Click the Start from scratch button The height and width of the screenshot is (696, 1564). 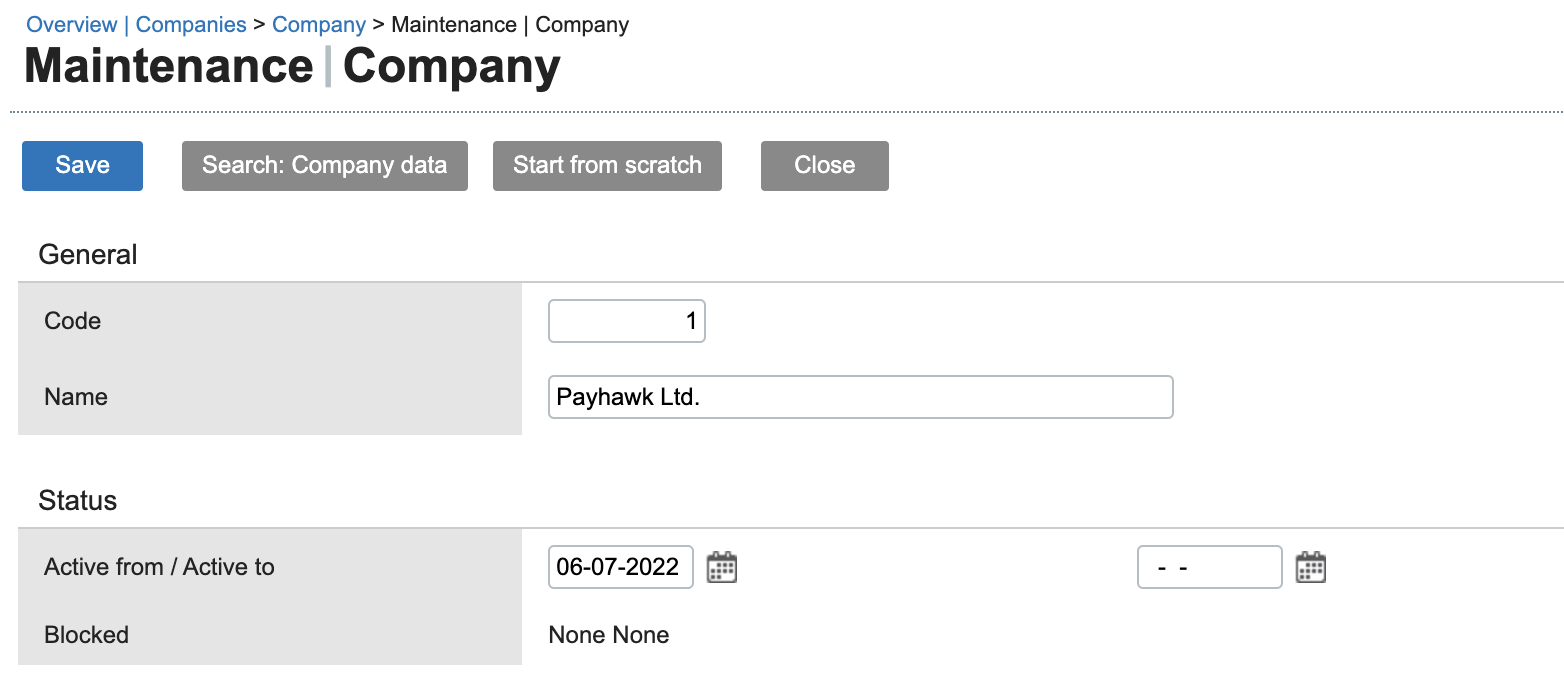pyautogui.click(x=607, y=165)
